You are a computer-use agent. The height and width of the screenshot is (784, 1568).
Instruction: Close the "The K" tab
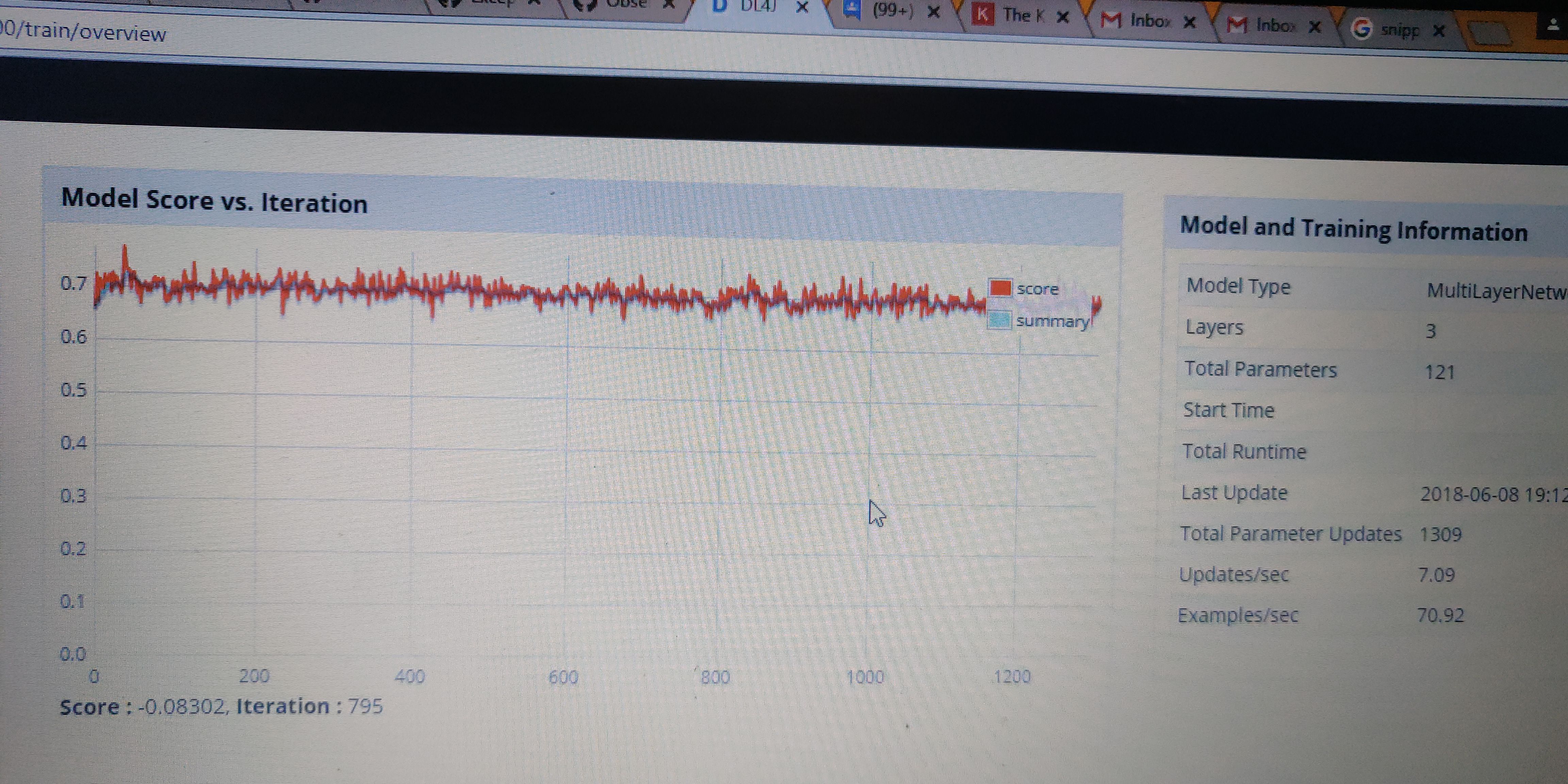(1063, 17)
